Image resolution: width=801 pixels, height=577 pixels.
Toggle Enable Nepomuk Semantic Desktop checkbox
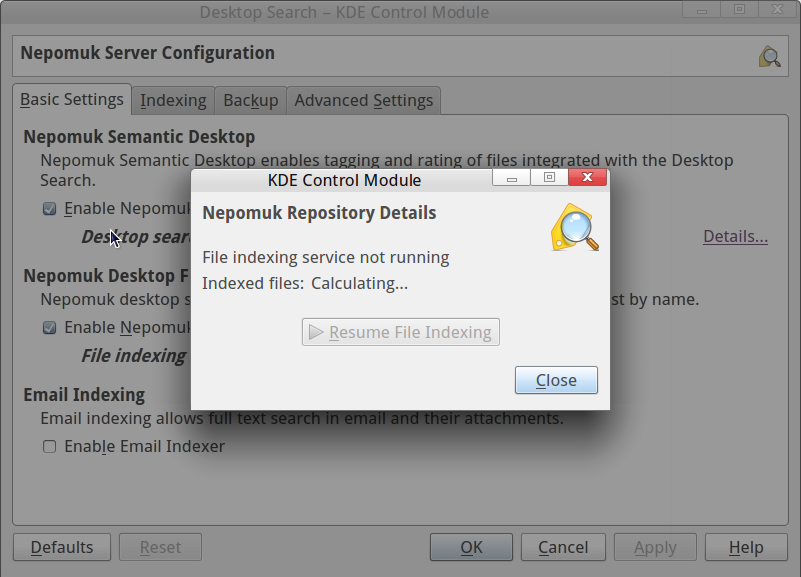pos(49,209)
